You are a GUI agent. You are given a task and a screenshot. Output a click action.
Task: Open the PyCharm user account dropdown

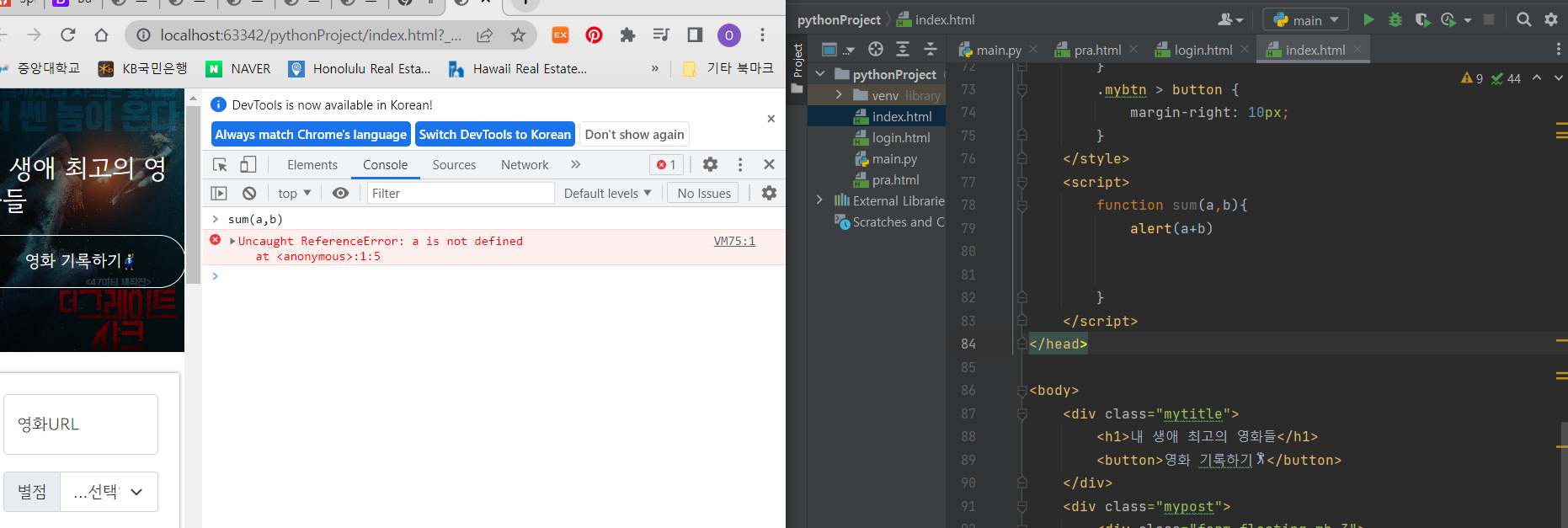1230,19
